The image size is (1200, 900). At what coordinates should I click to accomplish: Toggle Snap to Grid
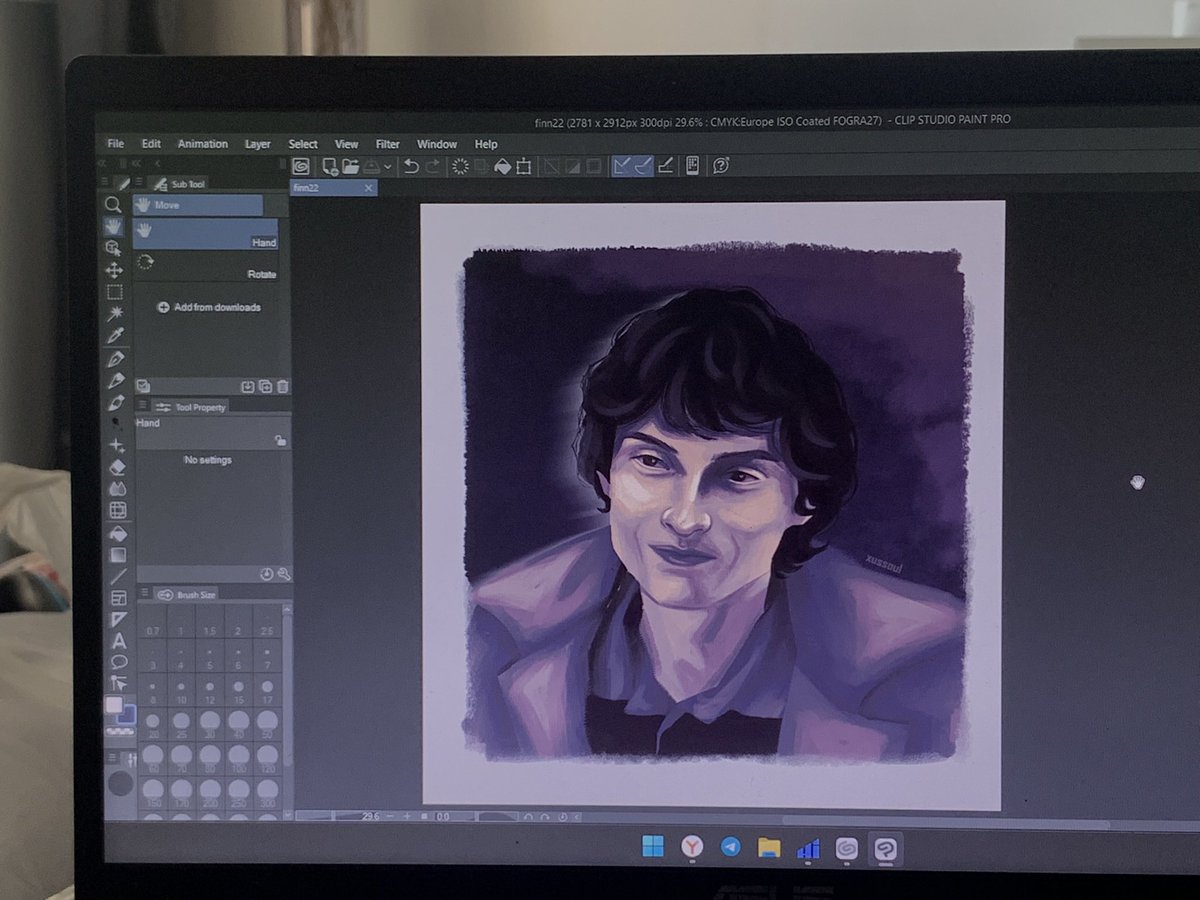(664, 166)
